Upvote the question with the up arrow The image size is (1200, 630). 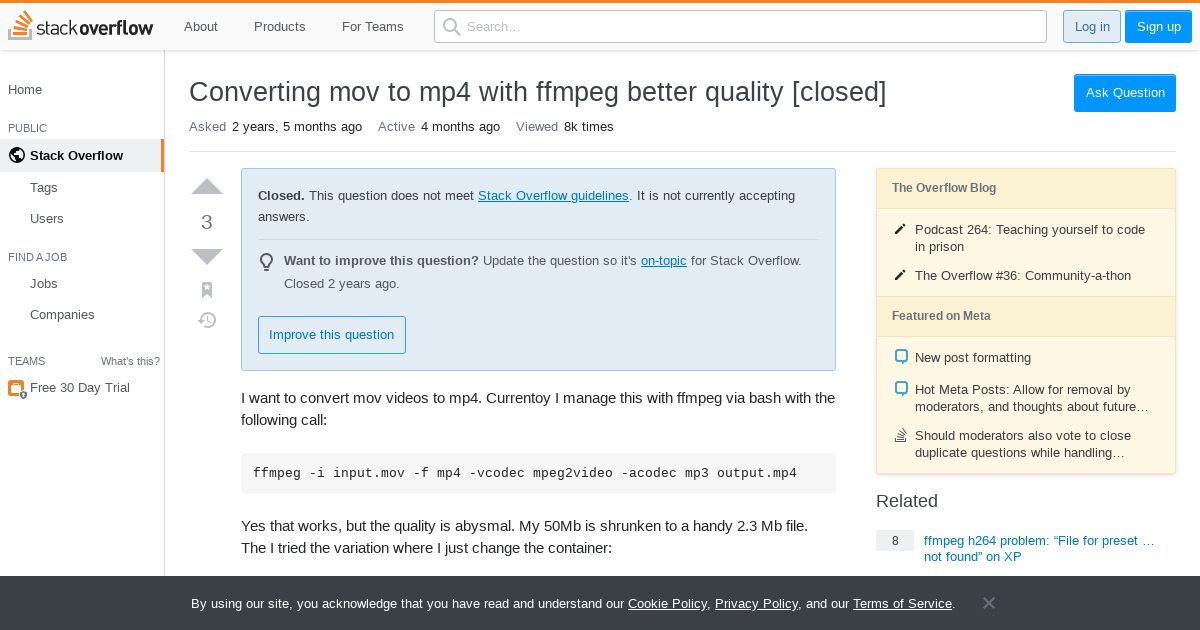coord(207,187)
